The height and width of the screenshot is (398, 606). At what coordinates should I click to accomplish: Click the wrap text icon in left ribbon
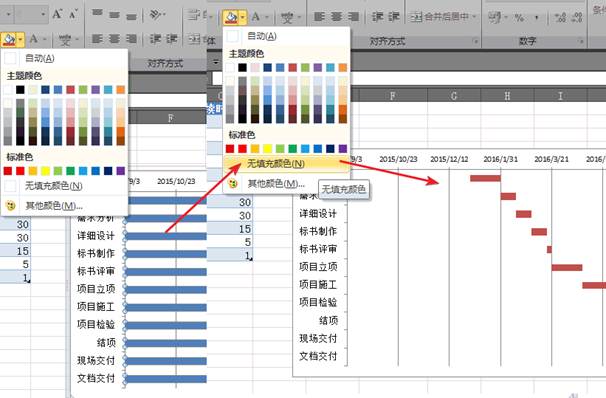click(x=194, y=15)
